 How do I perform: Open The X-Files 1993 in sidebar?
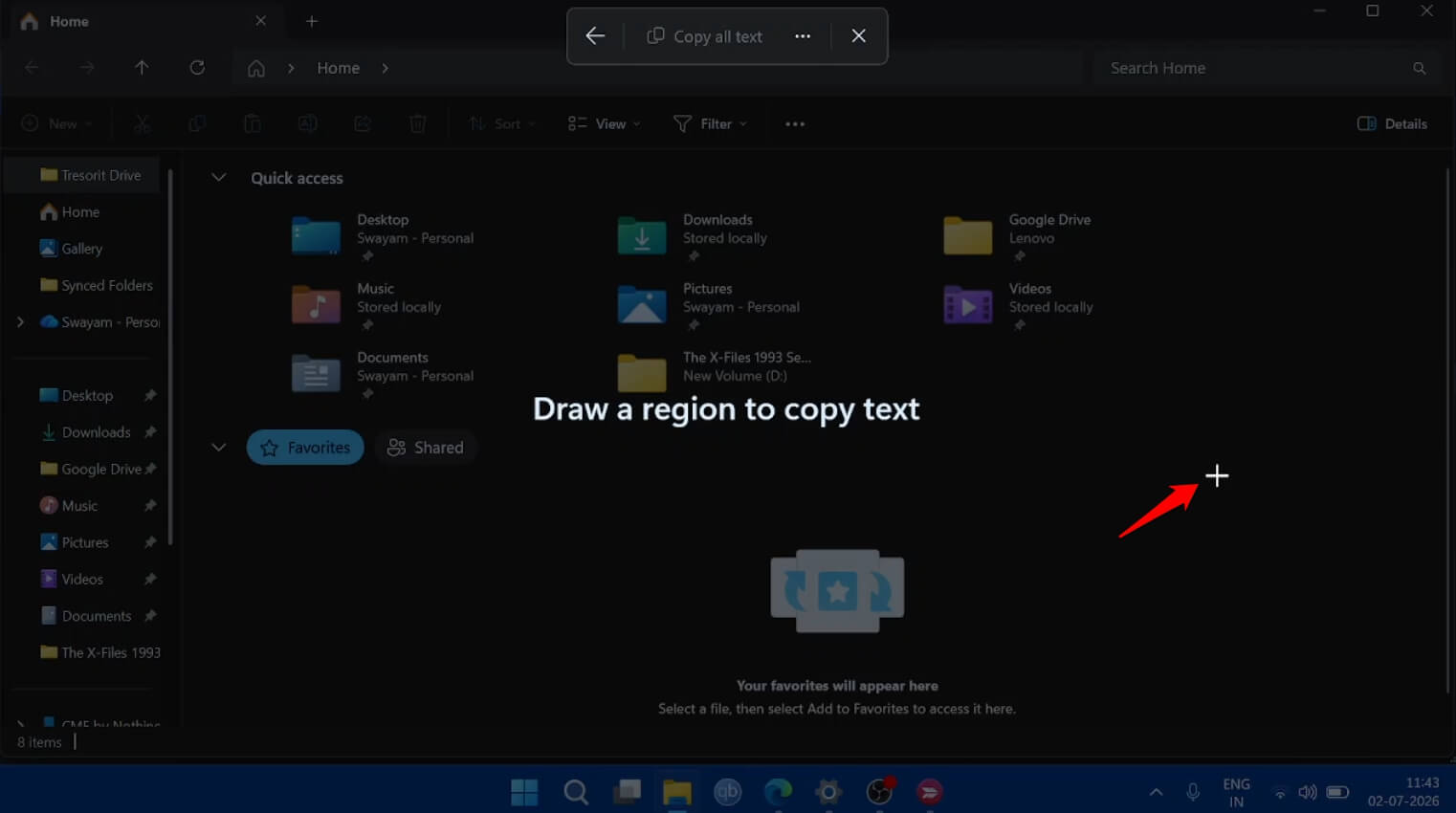coord(100,652)
